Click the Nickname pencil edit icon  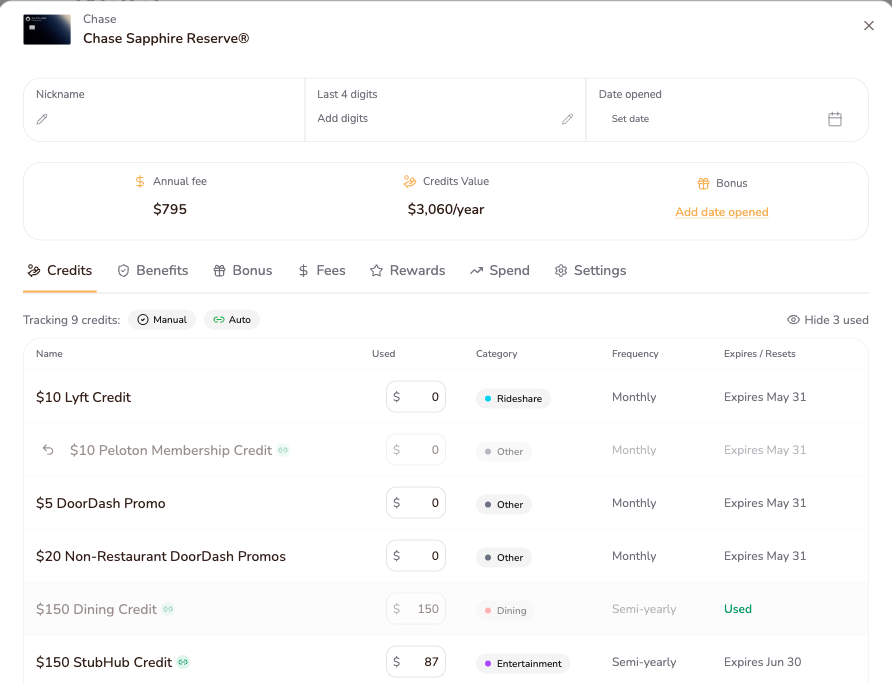(42, 119)
